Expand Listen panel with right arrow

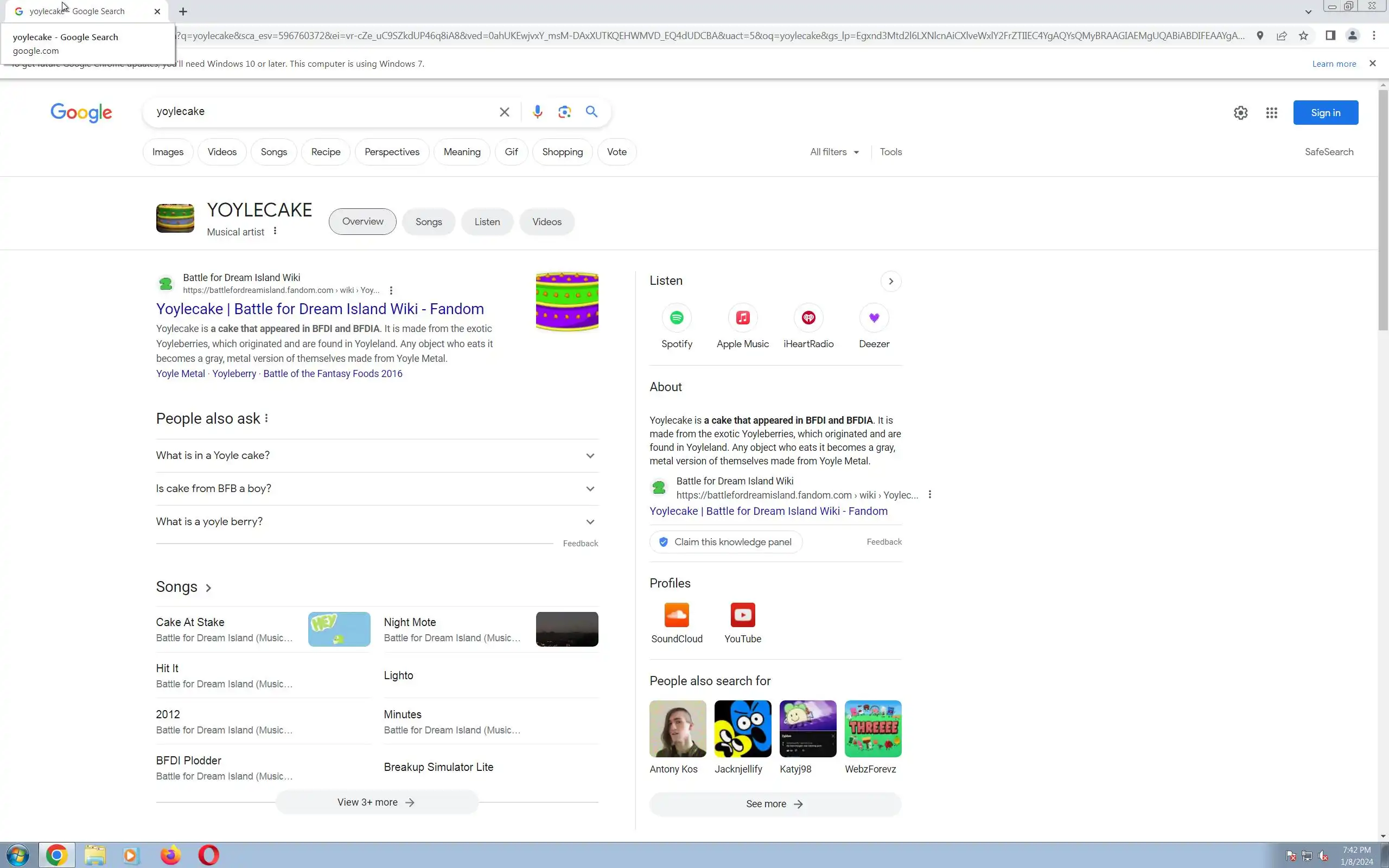pyautogui.click(x=890, y=282)
